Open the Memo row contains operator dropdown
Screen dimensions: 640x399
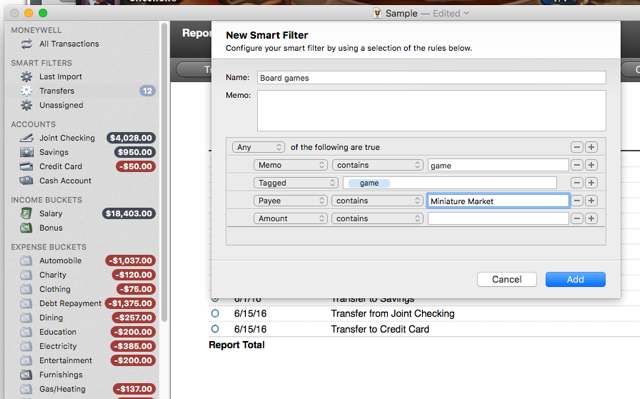click(378, 165)
